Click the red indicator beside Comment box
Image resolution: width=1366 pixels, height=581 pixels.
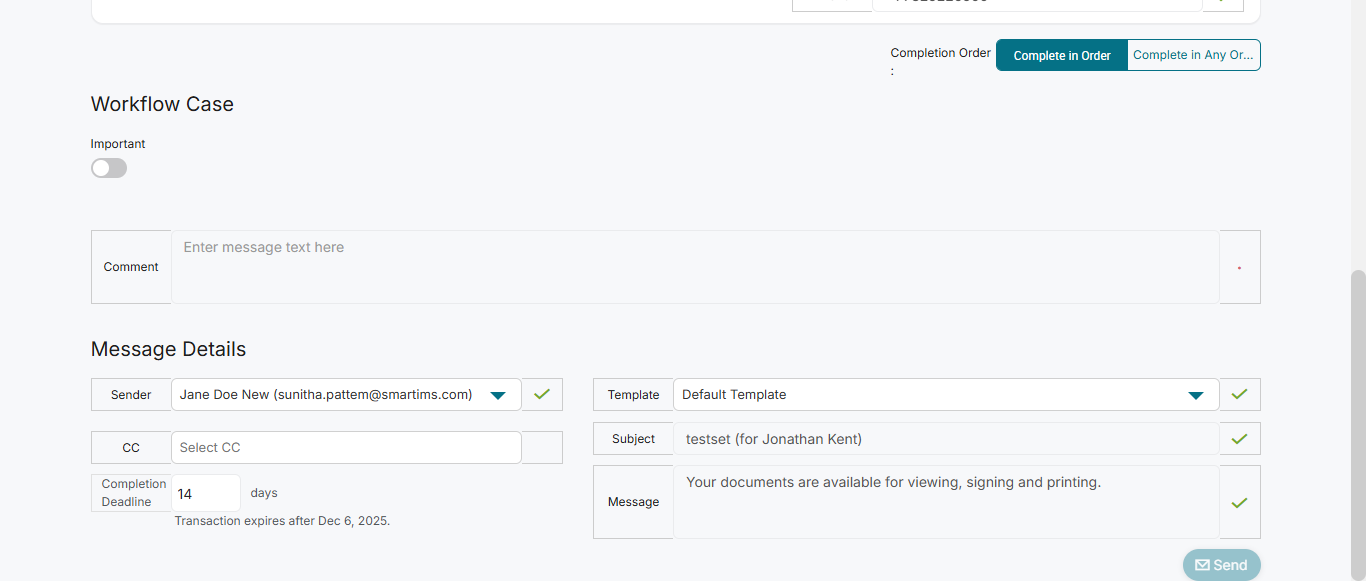click(x=1239, y=268)
